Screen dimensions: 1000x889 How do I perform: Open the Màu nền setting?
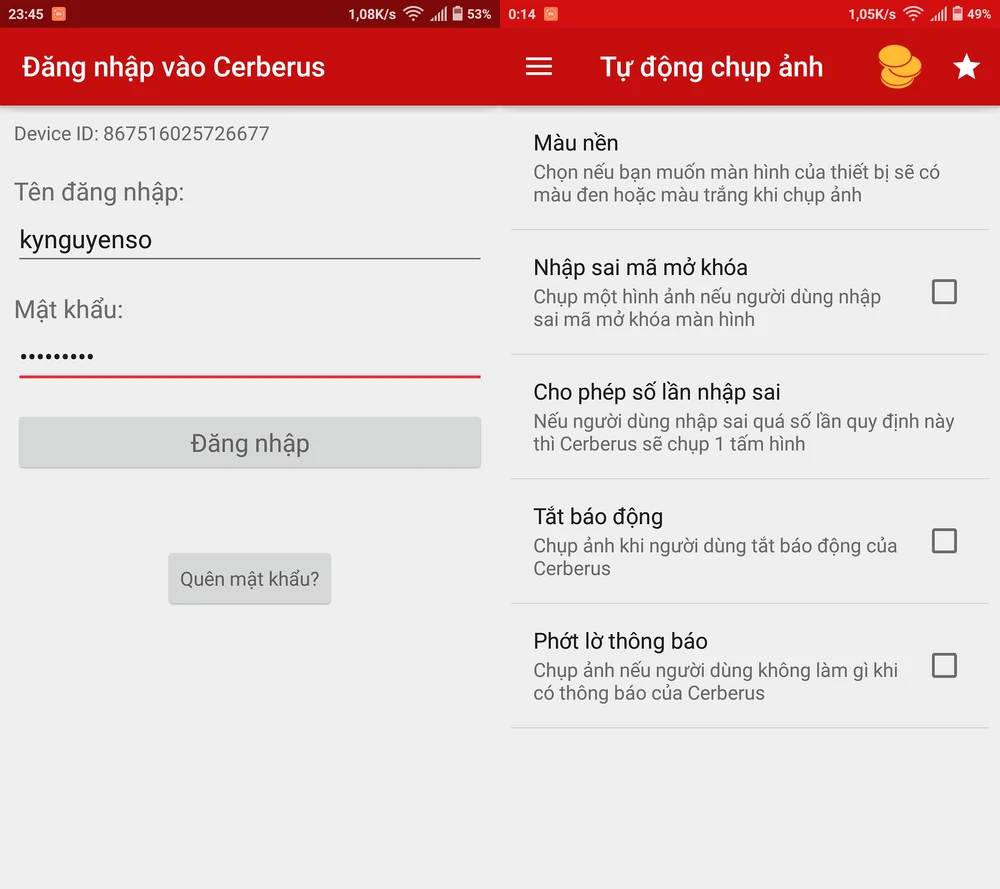tap(736, 168)
